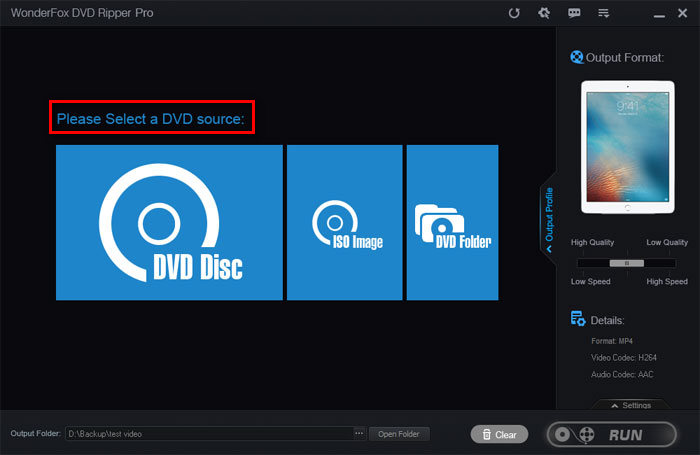Expand the Output Profile side tab
700x455 pixels.
click(549, 219)
